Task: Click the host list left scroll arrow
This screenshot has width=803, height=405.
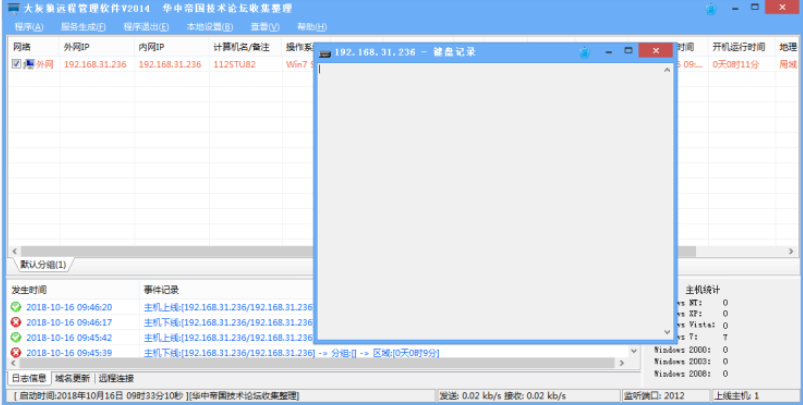Action: [14, 251]
